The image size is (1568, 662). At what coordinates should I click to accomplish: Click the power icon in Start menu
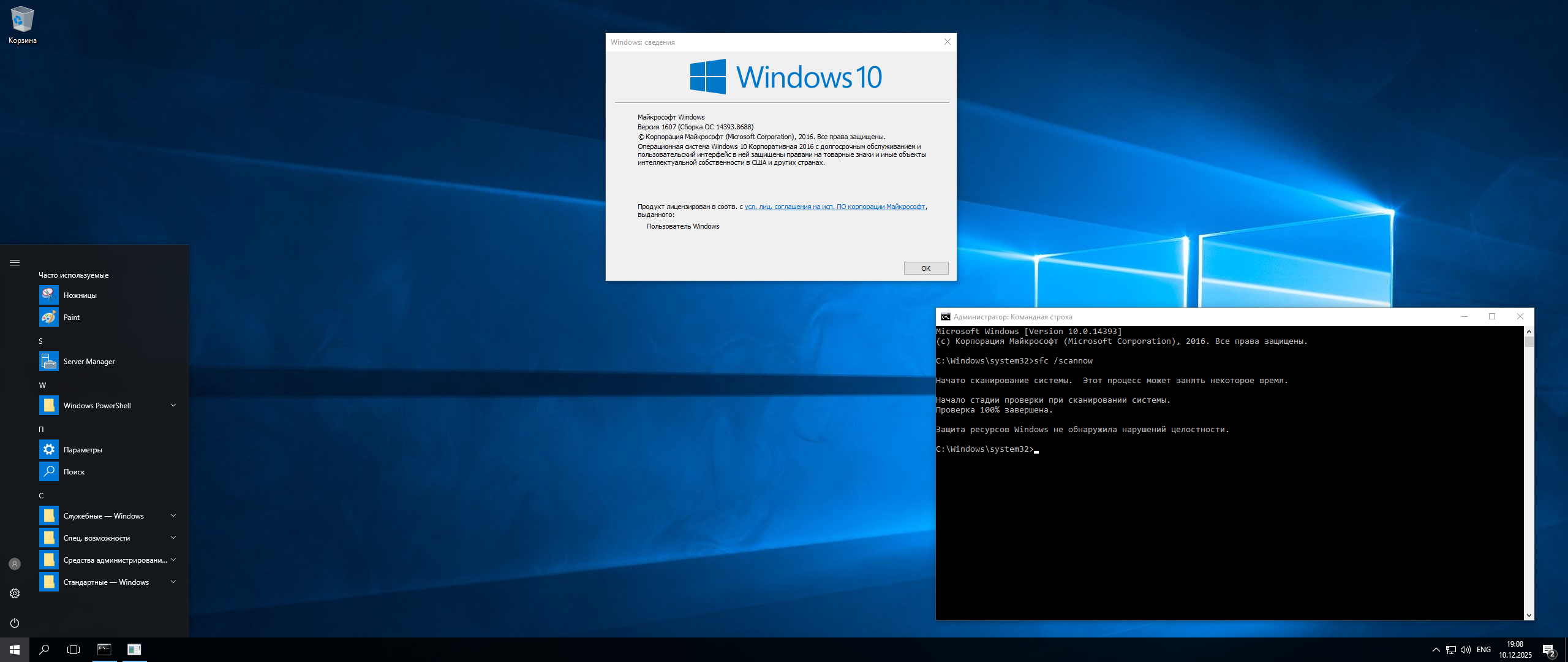[15, 623]
